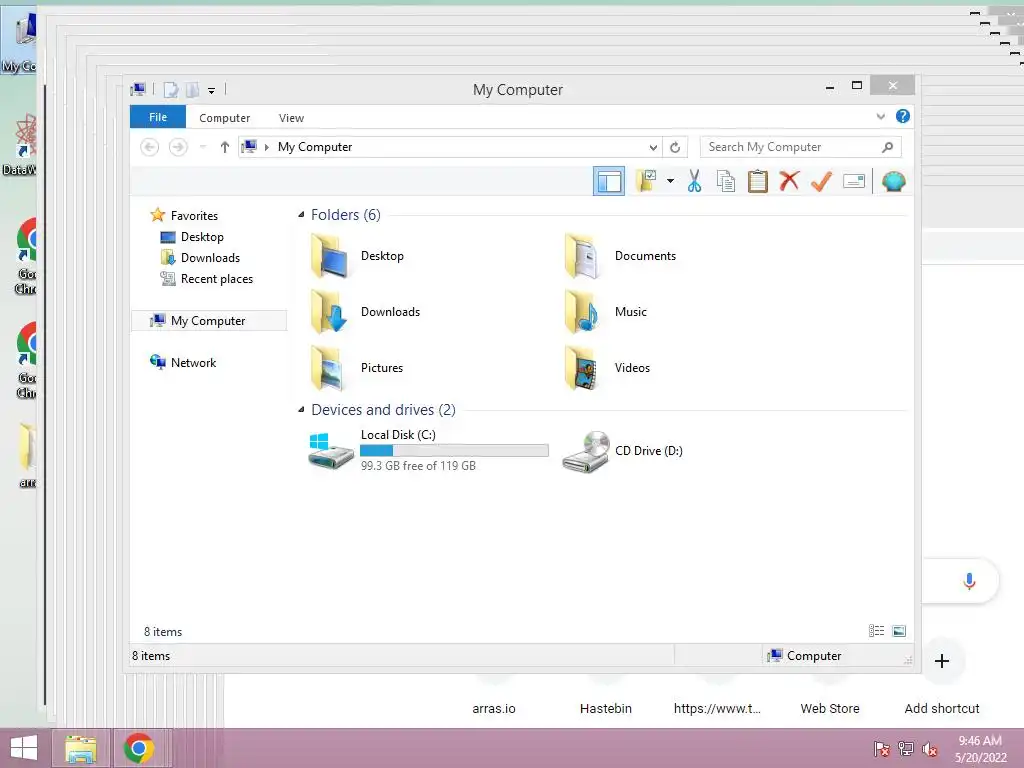Open the address bar history dropdown
The image size is (1024, 768).
click(652, 147)
